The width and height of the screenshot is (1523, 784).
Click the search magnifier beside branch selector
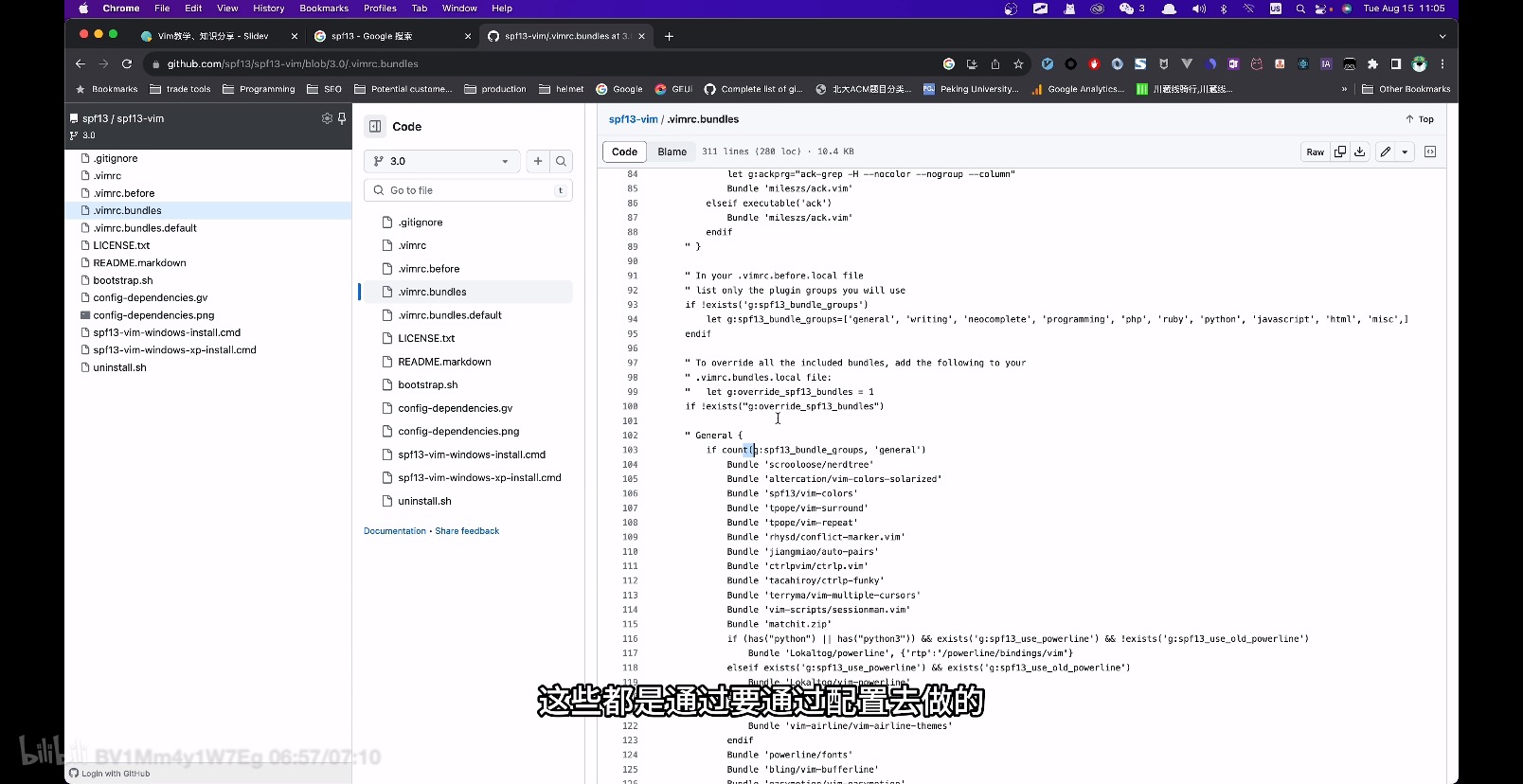click(561, 161)
